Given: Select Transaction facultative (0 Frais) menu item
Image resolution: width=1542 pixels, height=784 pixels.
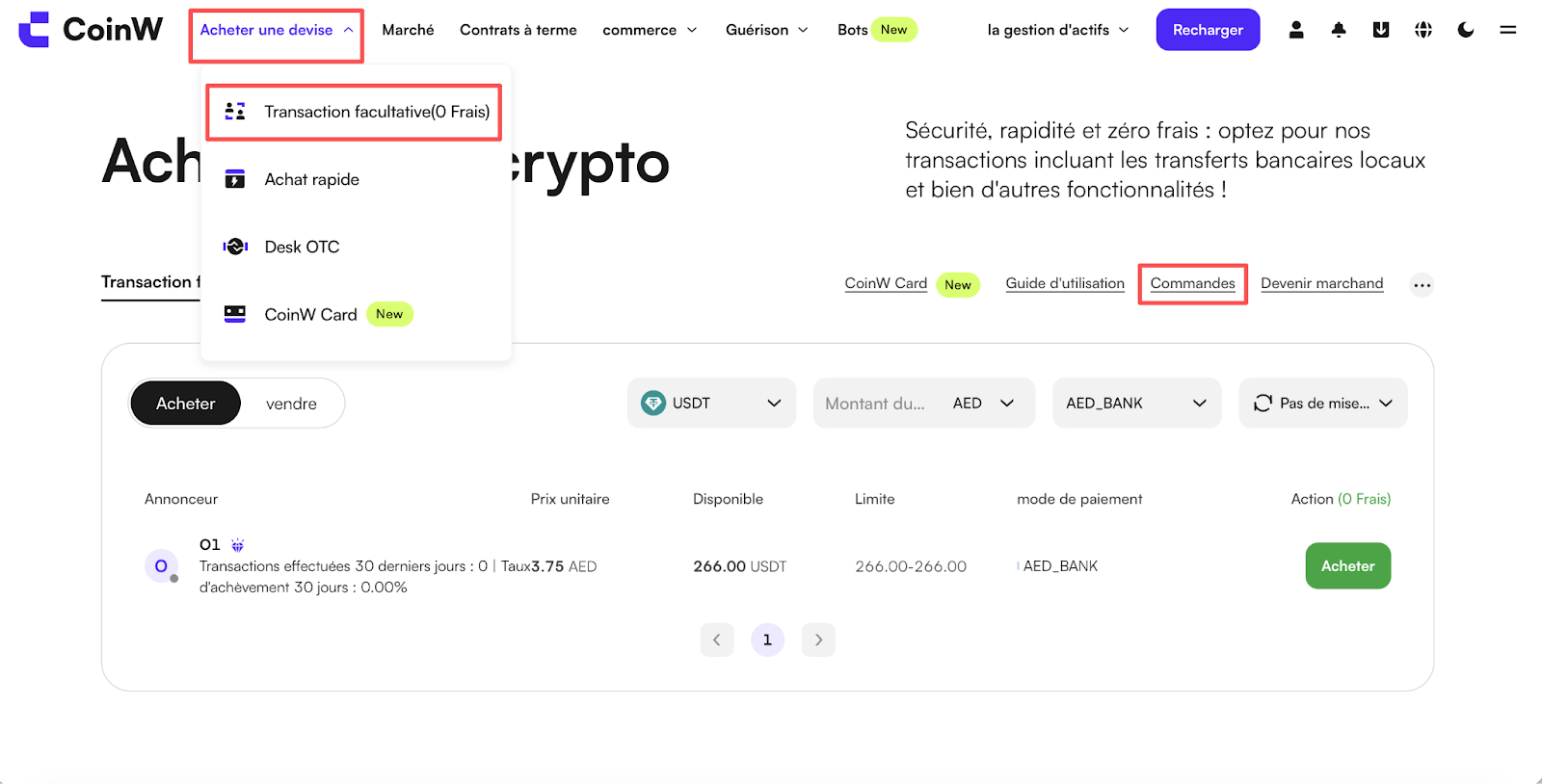Looking at the screenshot, I should 355,112.
